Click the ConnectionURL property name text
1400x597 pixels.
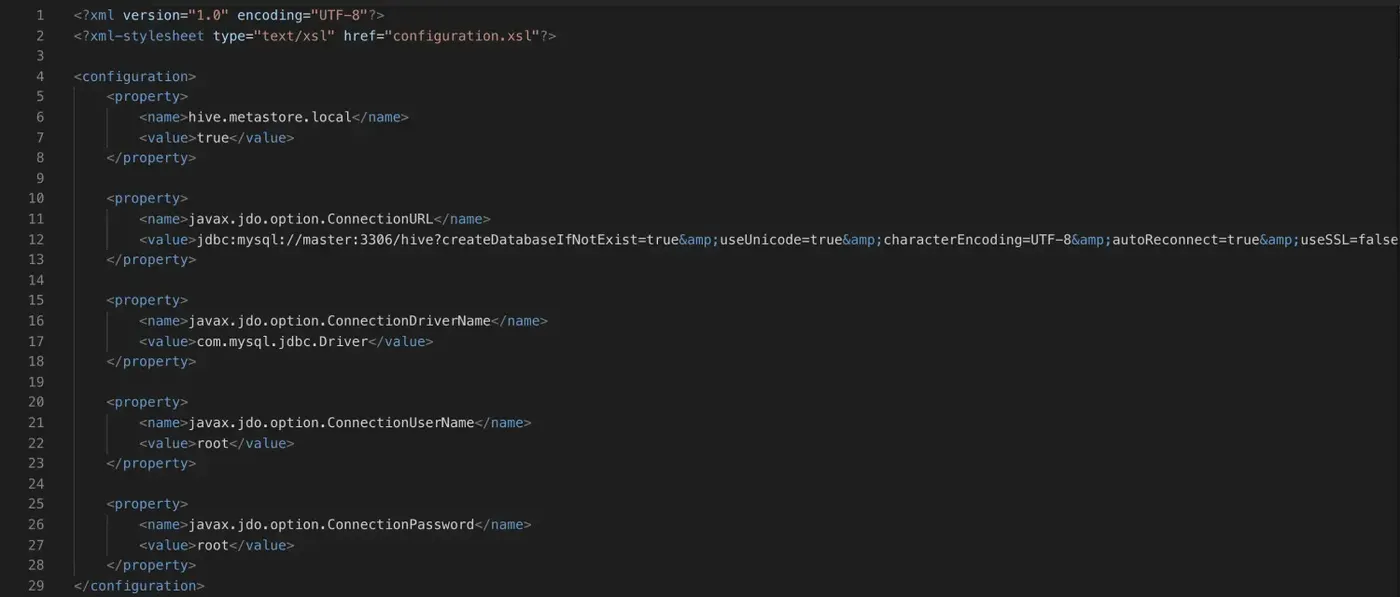311,219
